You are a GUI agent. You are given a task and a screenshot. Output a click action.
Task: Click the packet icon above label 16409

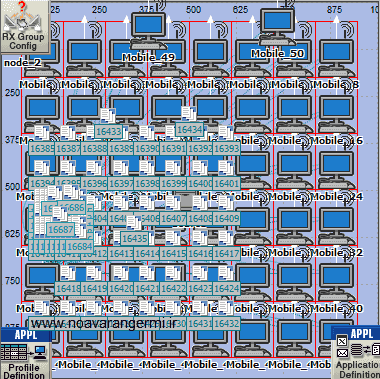226,203
